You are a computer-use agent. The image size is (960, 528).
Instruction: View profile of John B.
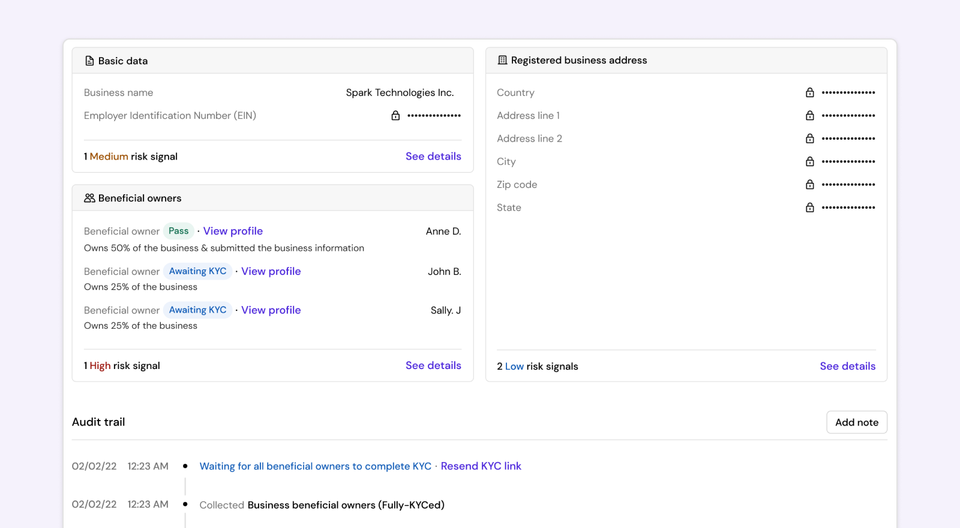click(x=271, y=271)
